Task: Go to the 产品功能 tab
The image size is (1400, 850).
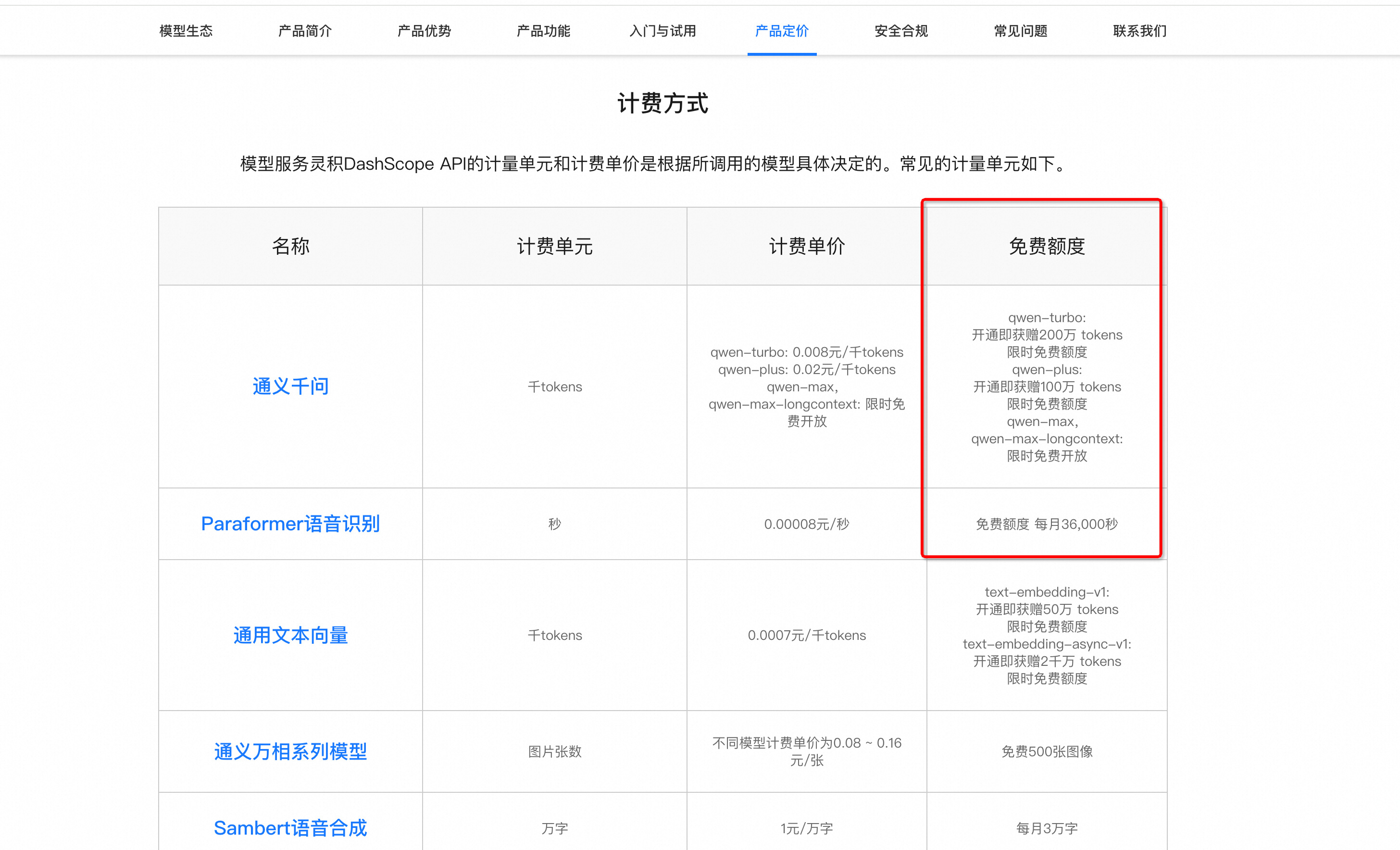Action: pos(543,31)
